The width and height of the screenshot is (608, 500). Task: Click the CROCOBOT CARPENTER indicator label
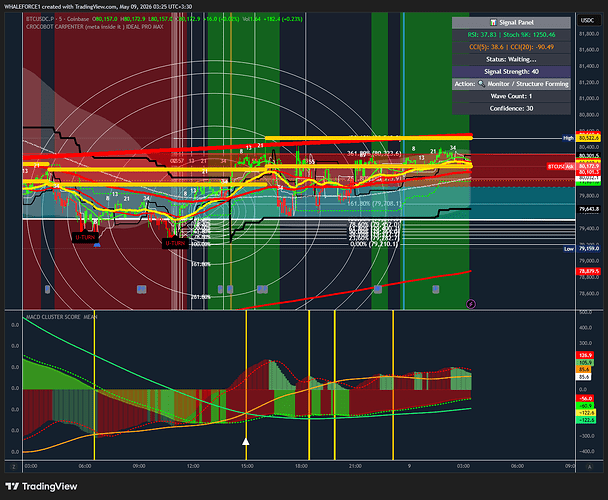click(x=95, y=27)
